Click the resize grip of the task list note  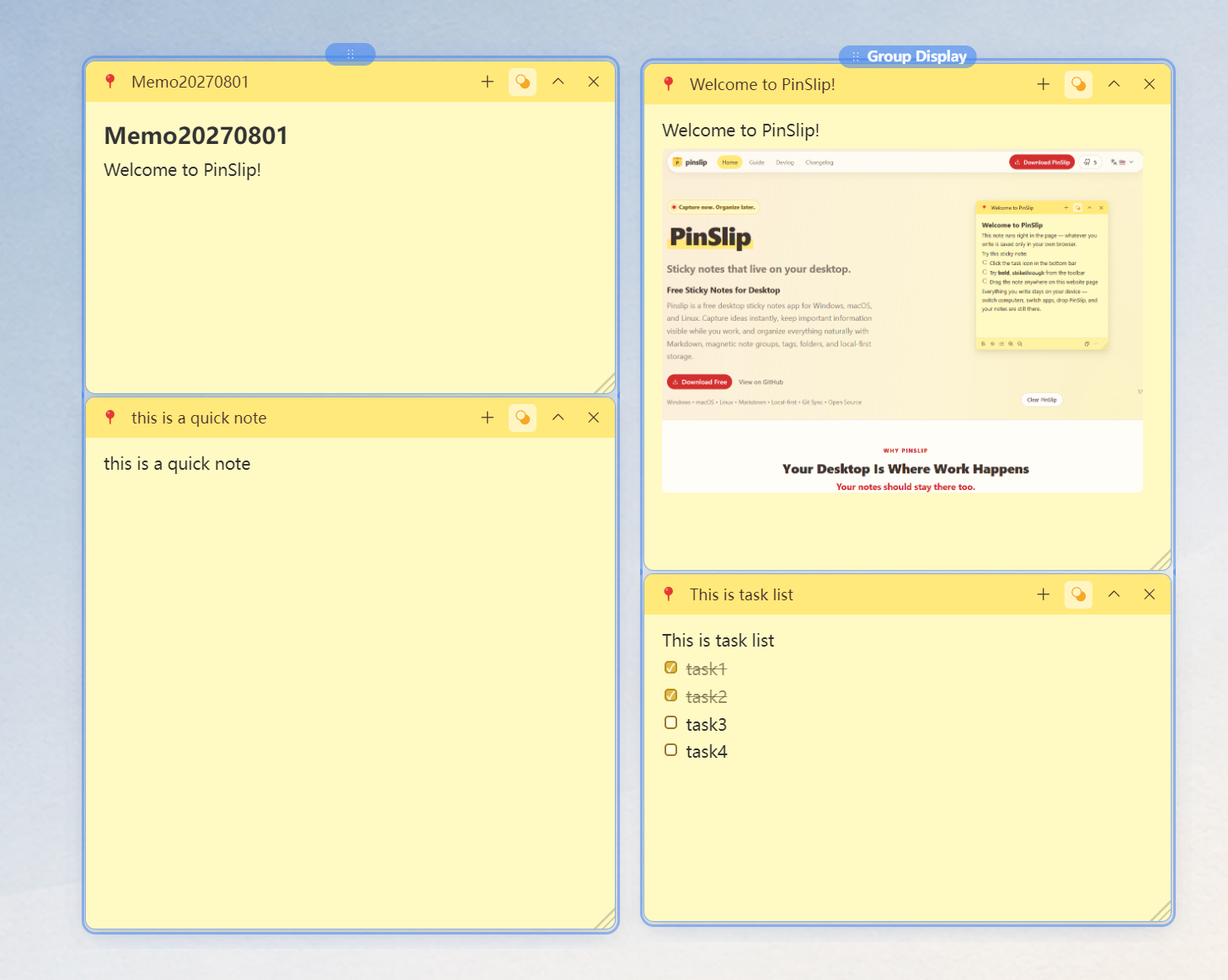pos(1161,912)
